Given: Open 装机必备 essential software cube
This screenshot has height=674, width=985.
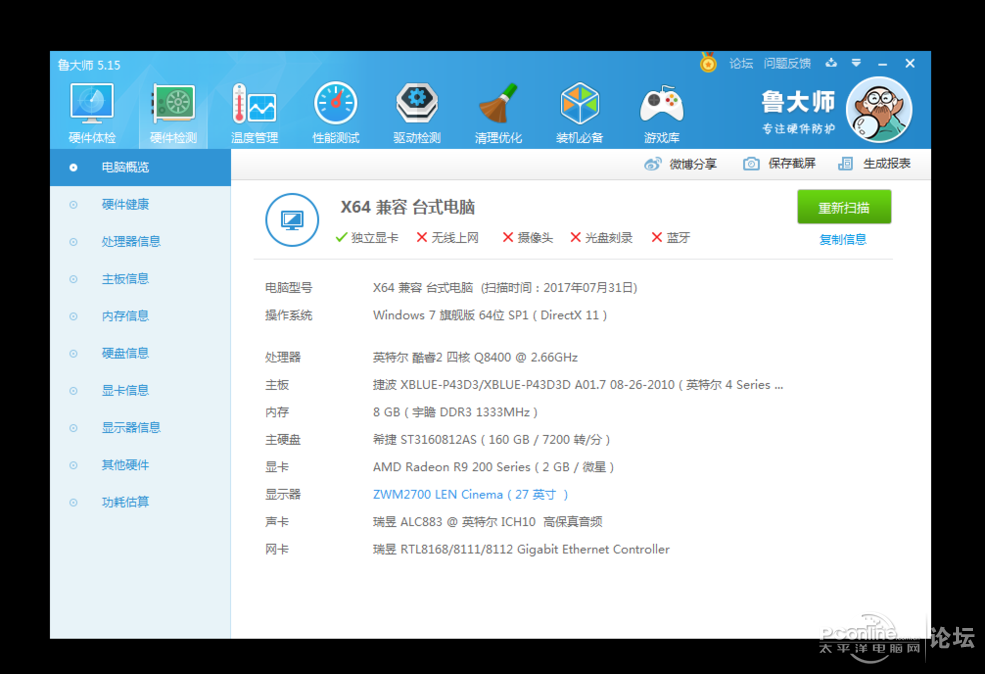Looking at the screenshot, I should click(580, 113).
